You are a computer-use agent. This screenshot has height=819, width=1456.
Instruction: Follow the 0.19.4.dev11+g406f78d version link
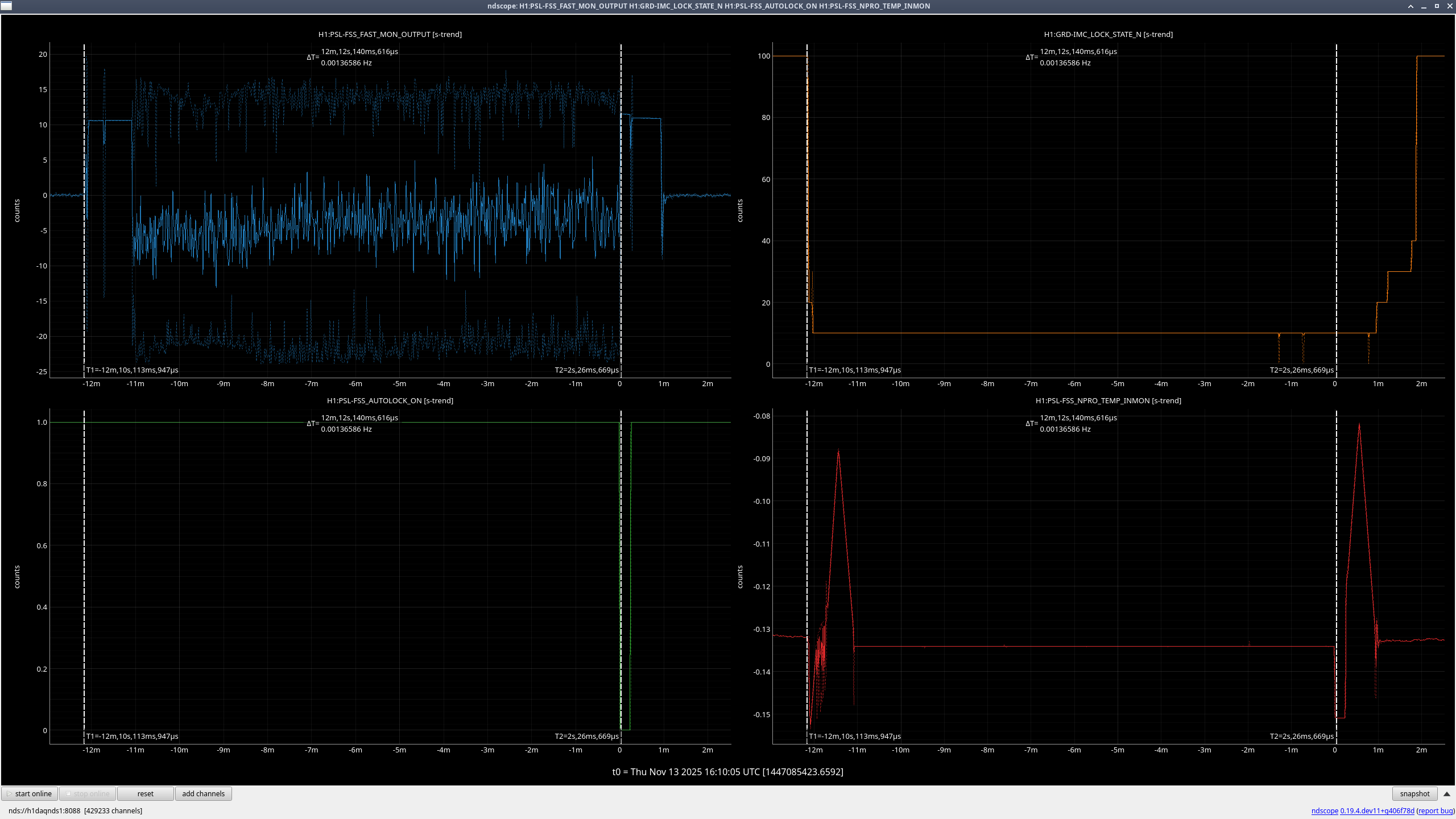click(x=1377, y=810)
